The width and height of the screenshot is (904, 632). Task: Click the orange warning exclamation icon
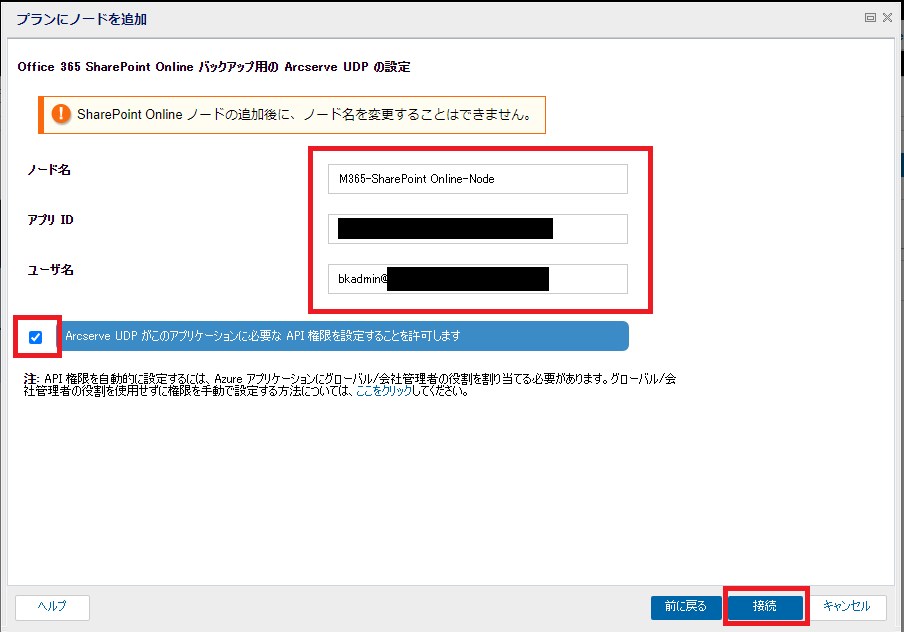point(61,114)
